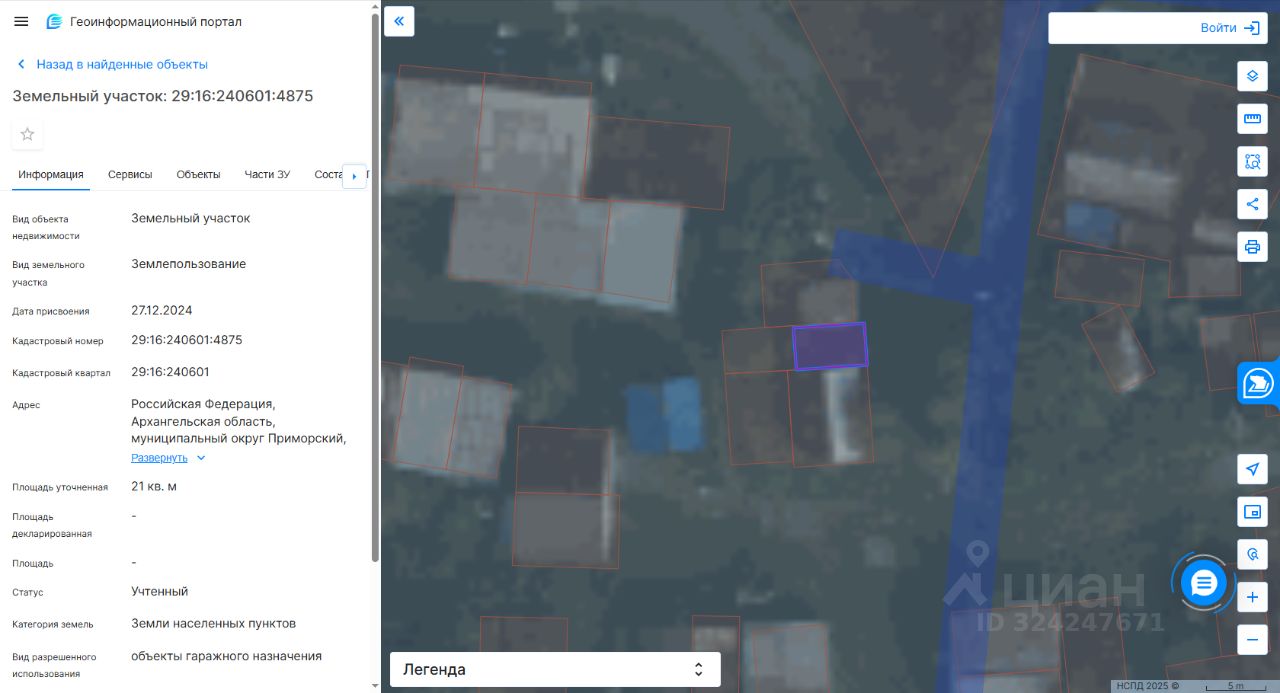Viewport: 1280px width, 693px height.
Task: Zoom out on the map
Action: click(1252, 639)
